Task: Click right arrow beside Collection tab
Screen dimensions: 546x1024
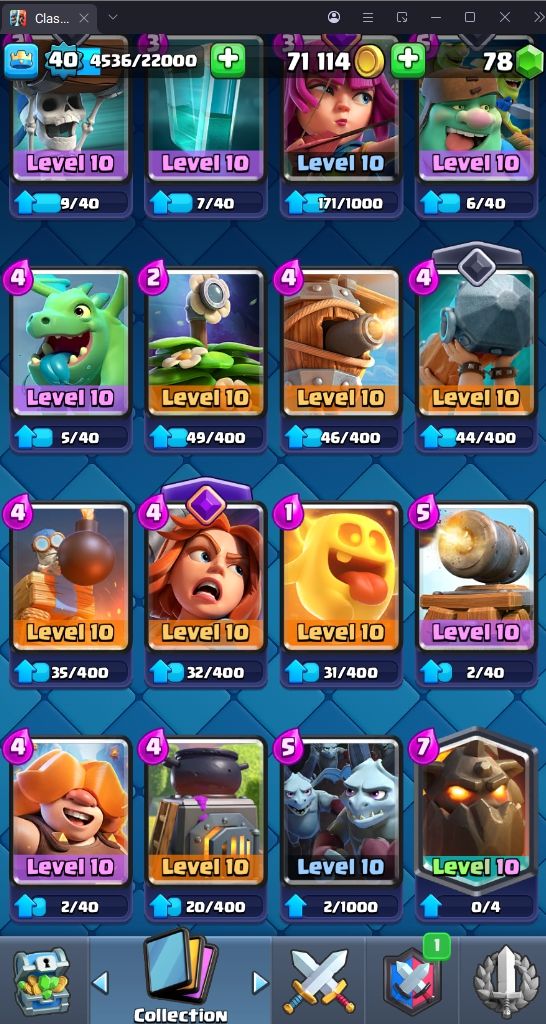Action: 260,982
